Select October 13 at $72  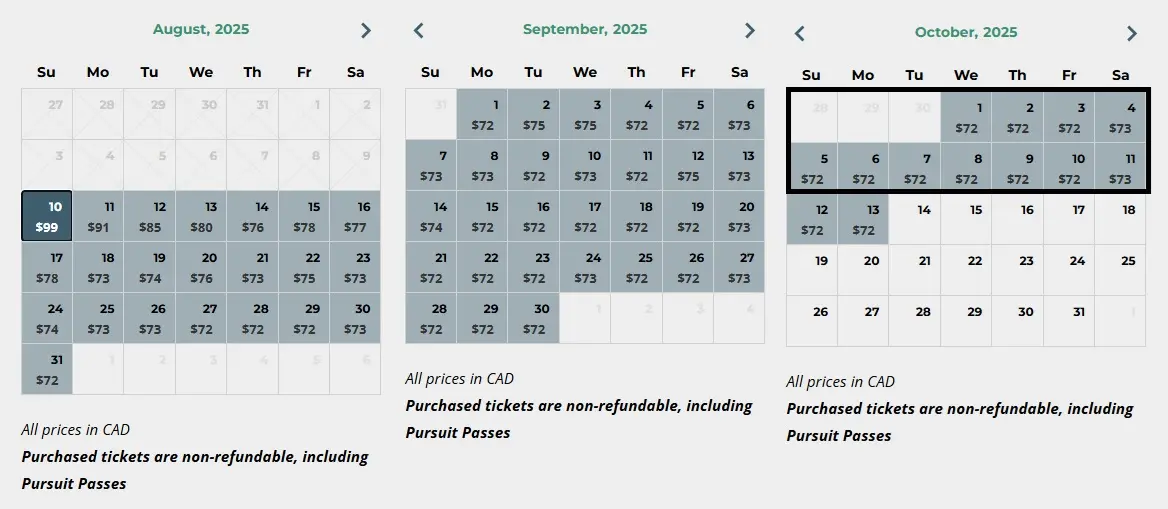click(863, 220)
